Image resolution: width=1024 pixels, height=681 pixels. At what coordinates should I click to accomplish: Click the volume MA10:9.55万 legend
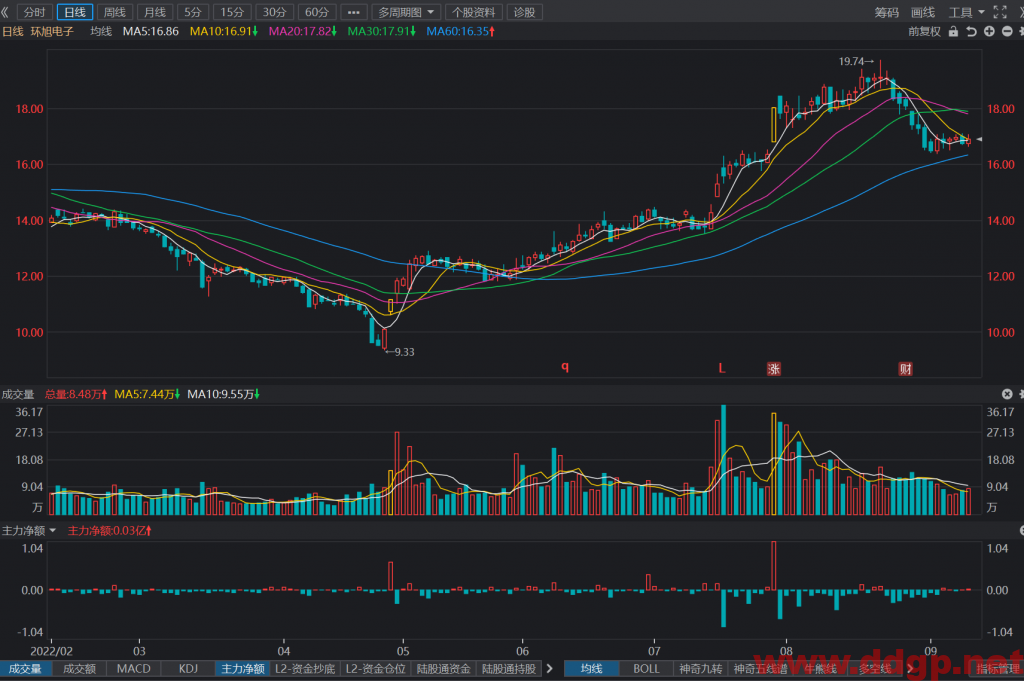pos(223,394)
